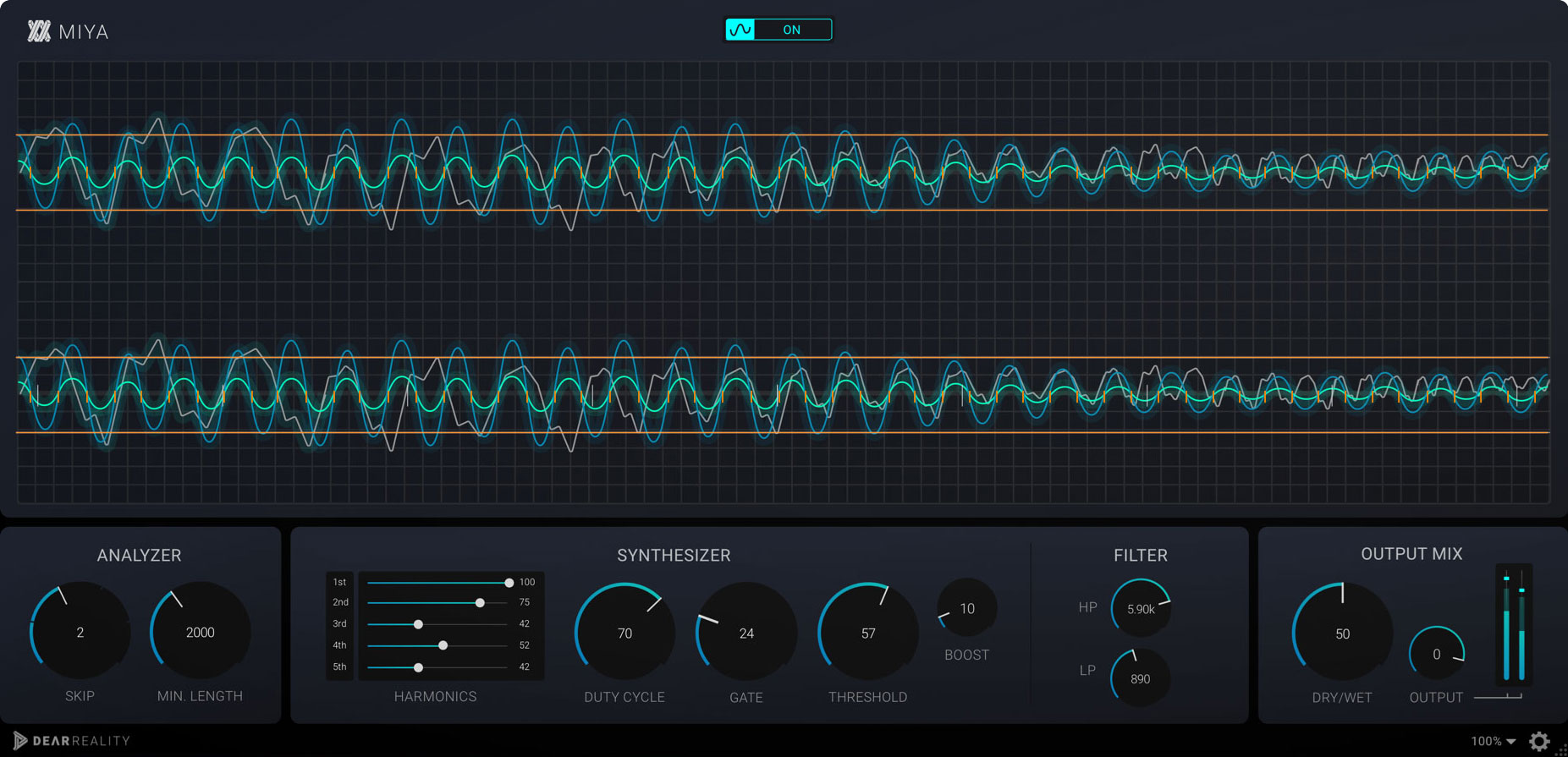Click the waveform icon in the power switch
The image size is (1568, 757).
740,30
